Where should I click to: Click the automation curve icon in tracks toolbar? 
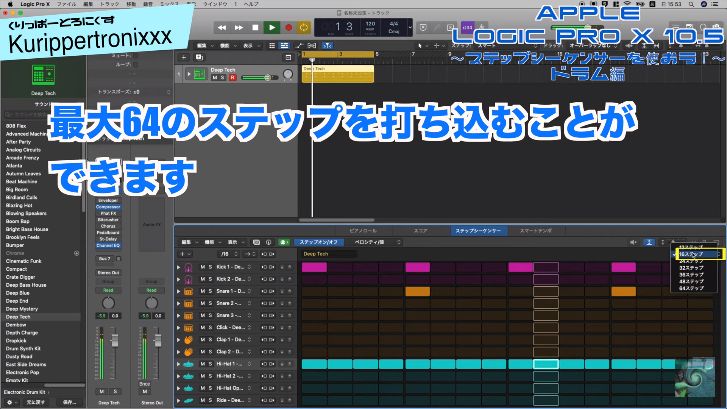(300, 45)
